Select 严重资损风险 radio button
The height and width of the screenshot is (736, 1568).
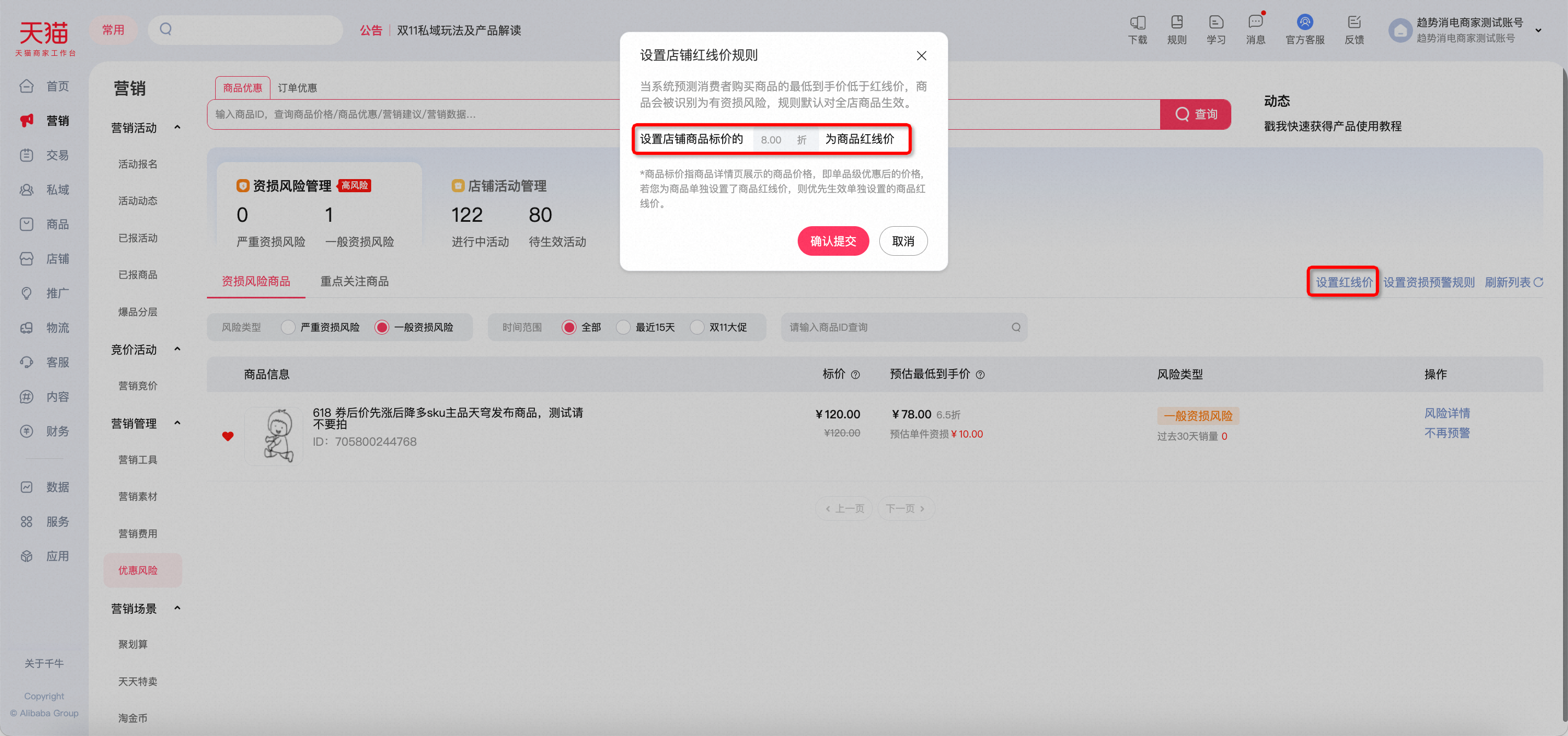point(288,327)
